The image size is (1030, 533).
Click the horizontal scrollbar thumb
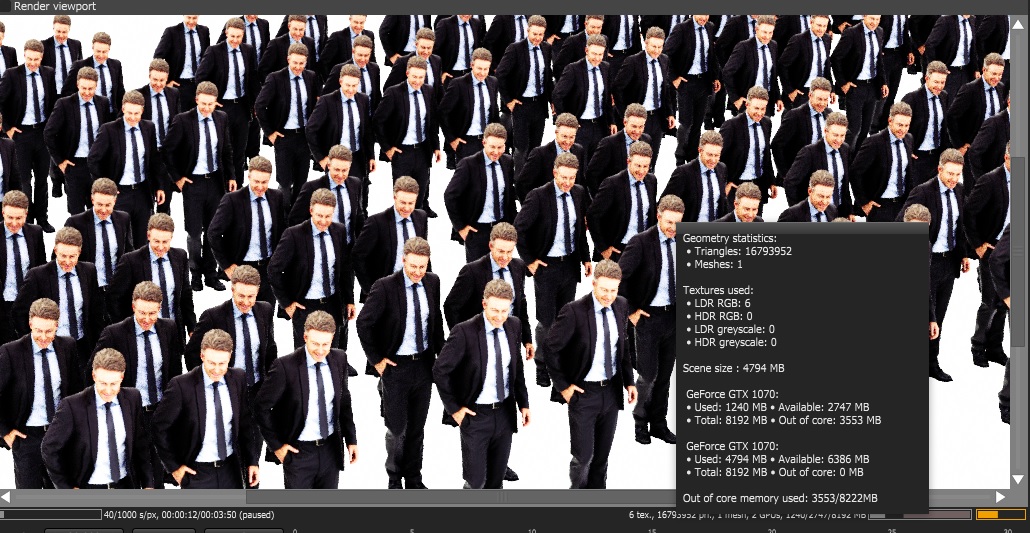pyautogui.click(x=460, y=497)
